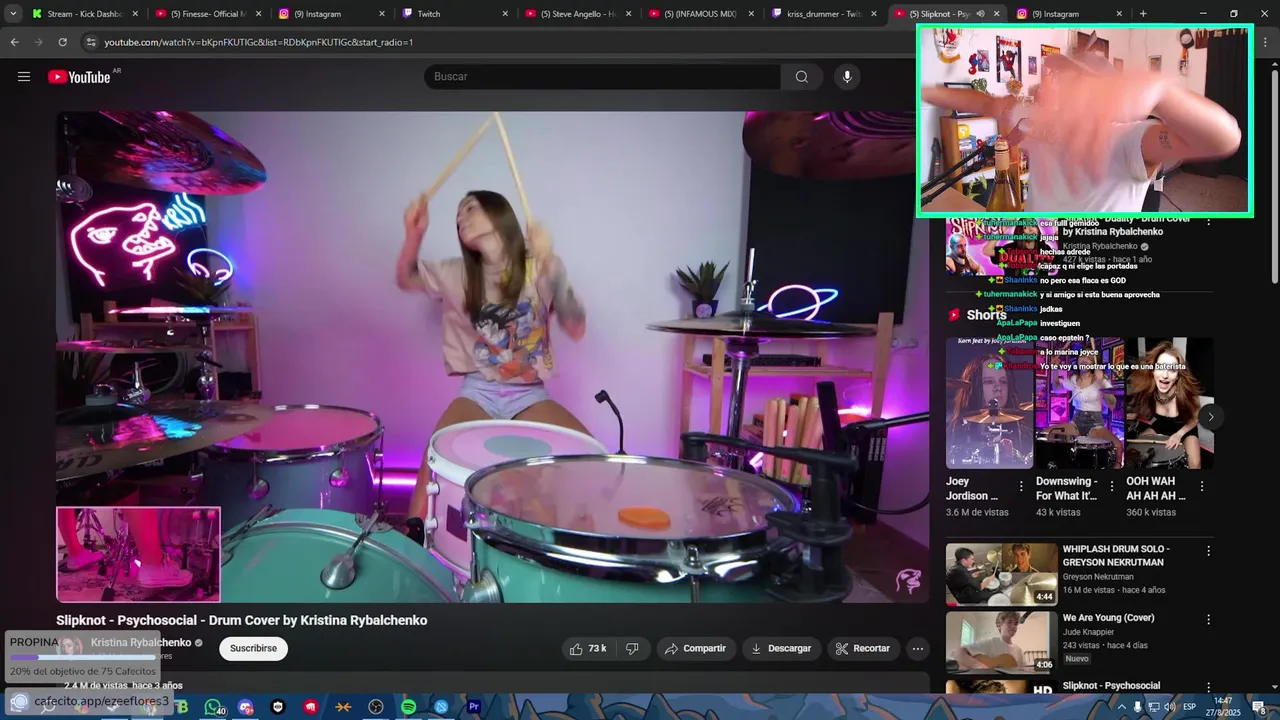Click the Descargar button

click(x=781, y=648)
